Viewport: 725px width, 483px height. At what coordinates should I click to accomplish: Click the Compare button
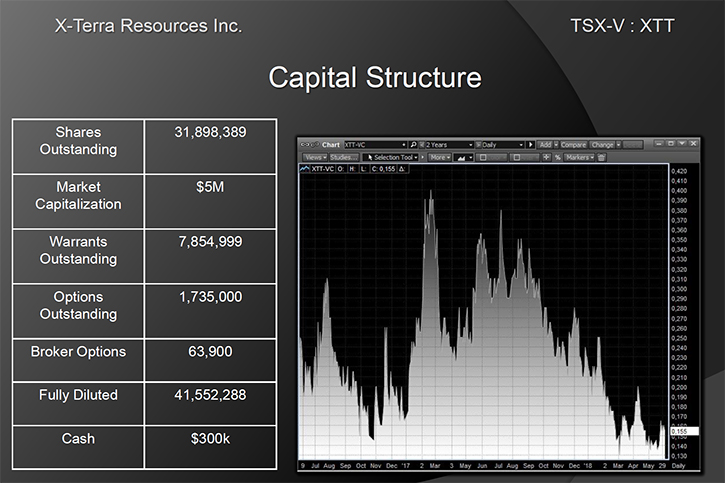coord(573,145)
